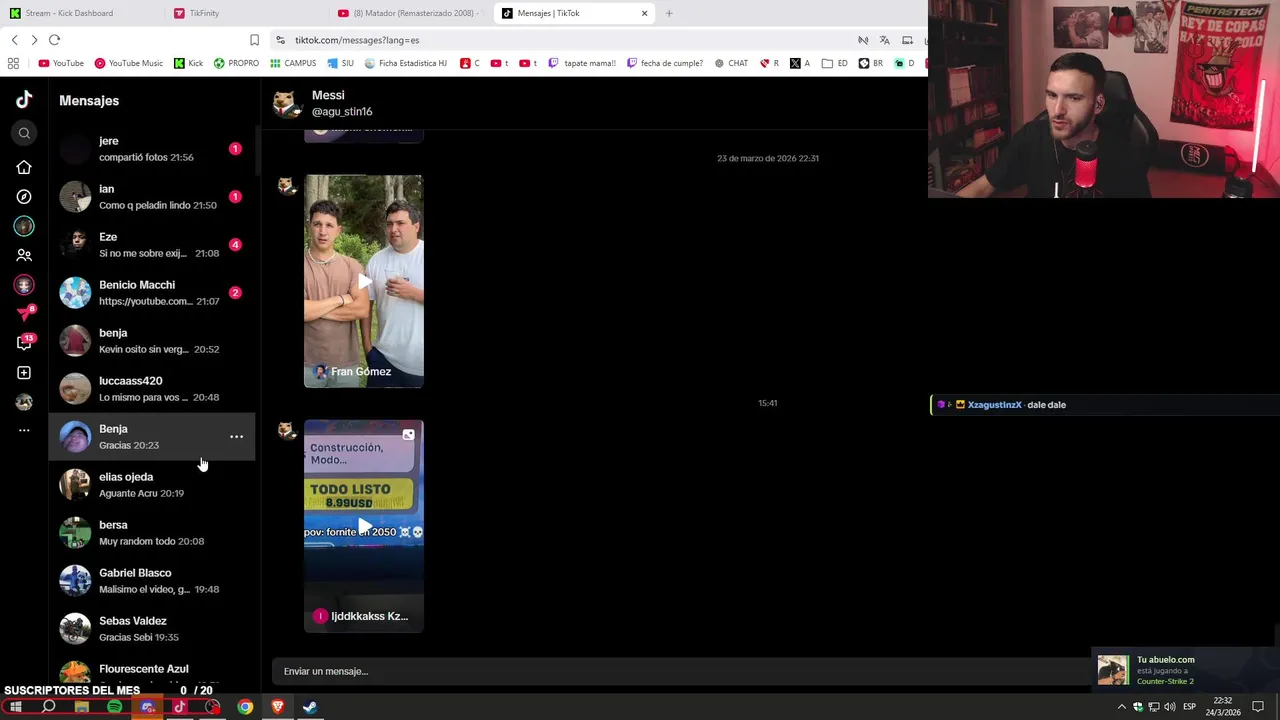Open CAMPUS bookmark
This screenshot has width=1280, height=720.
[x=293, y=63]
